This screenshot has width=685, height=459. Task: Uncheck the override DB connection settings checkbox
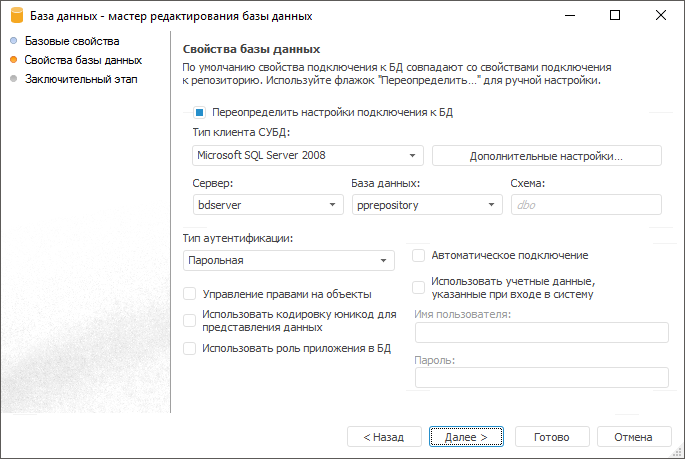pyautogui.click(x=200, y=113)
